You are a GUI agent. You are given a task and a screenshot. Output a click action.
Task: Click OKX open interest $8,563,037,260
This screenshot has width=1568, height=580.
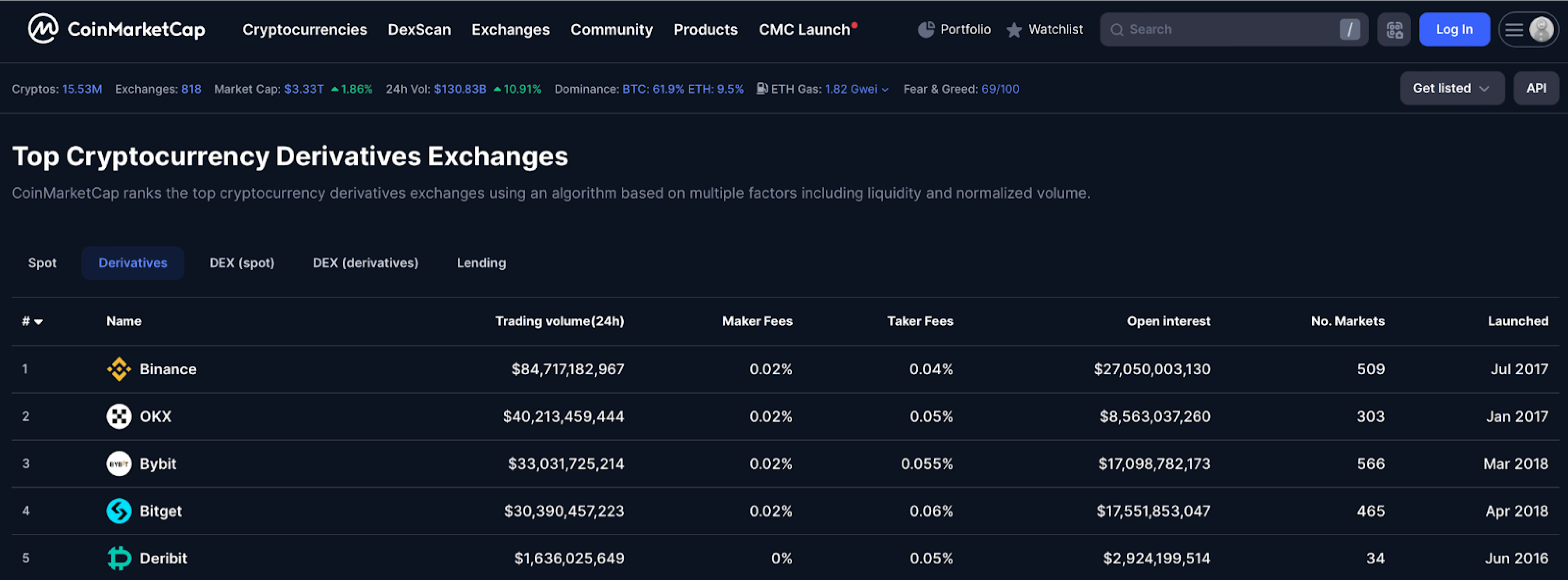(x=1155, y=417)
